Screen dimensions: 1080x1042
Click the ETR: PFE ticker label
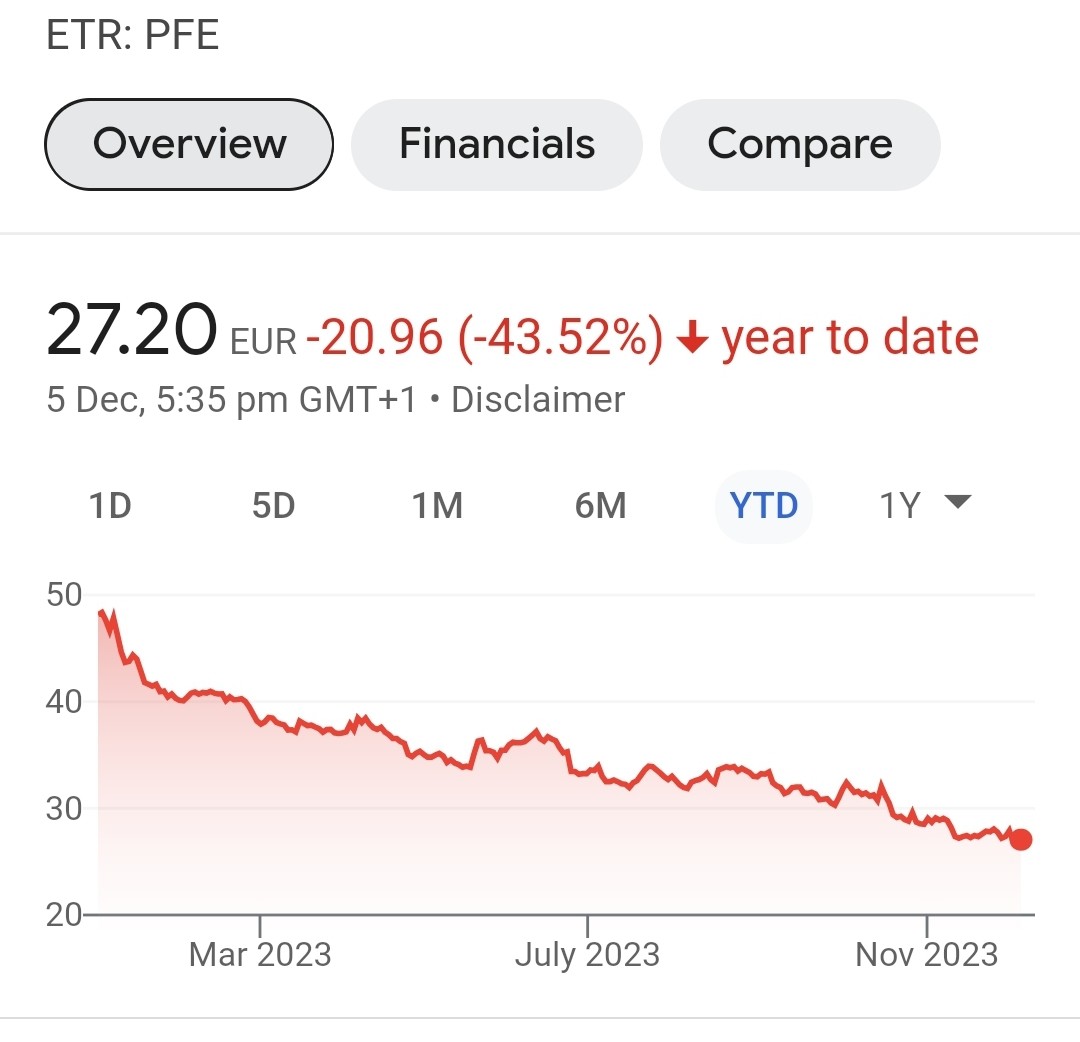(133, 36)
